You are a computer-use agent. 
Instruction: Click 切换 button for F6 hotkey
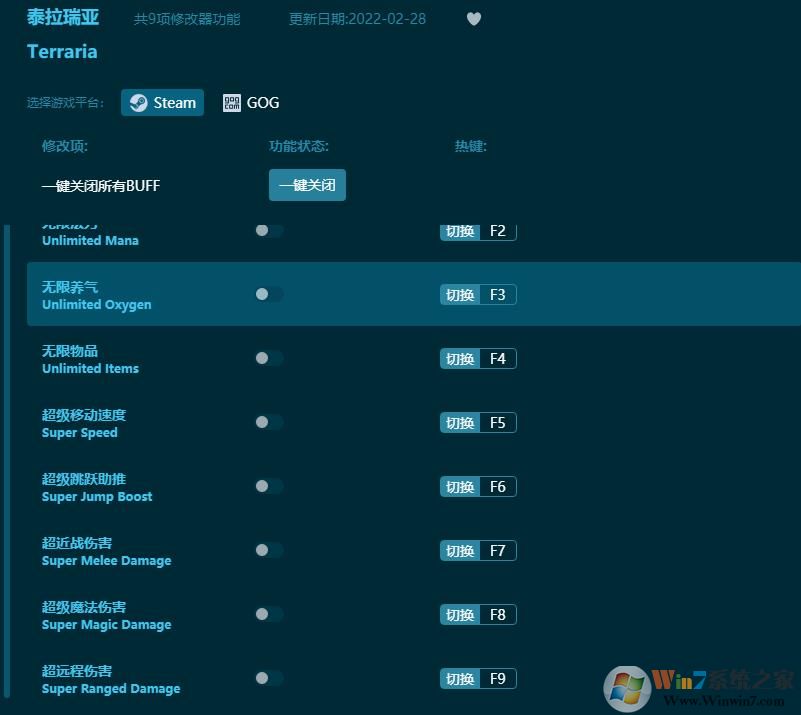[x=460, y=487]
